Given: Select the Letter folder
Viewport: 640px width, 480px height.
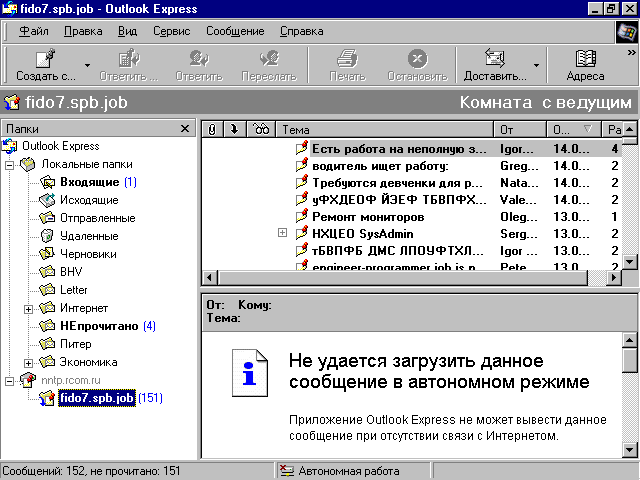Looking at the screenshot, I should pos(73,290).
